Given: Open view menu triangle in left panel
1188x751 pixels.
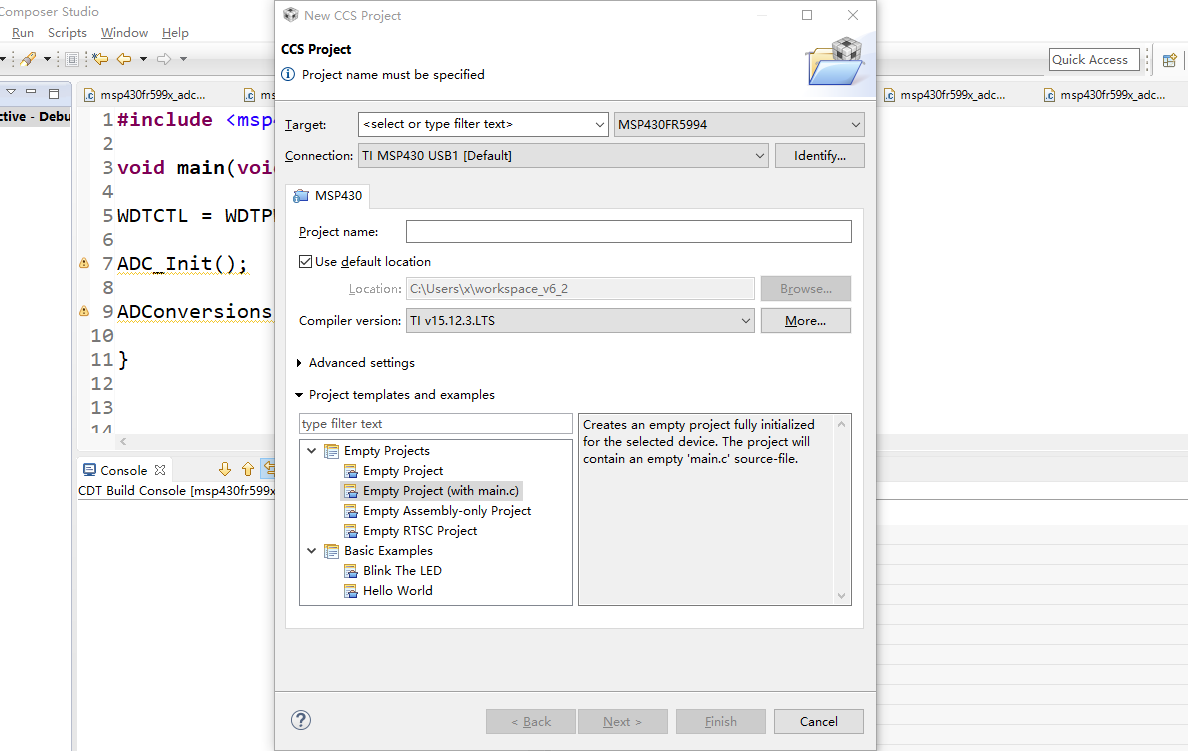Looking at the screenshot, I should tap(11, 92).
